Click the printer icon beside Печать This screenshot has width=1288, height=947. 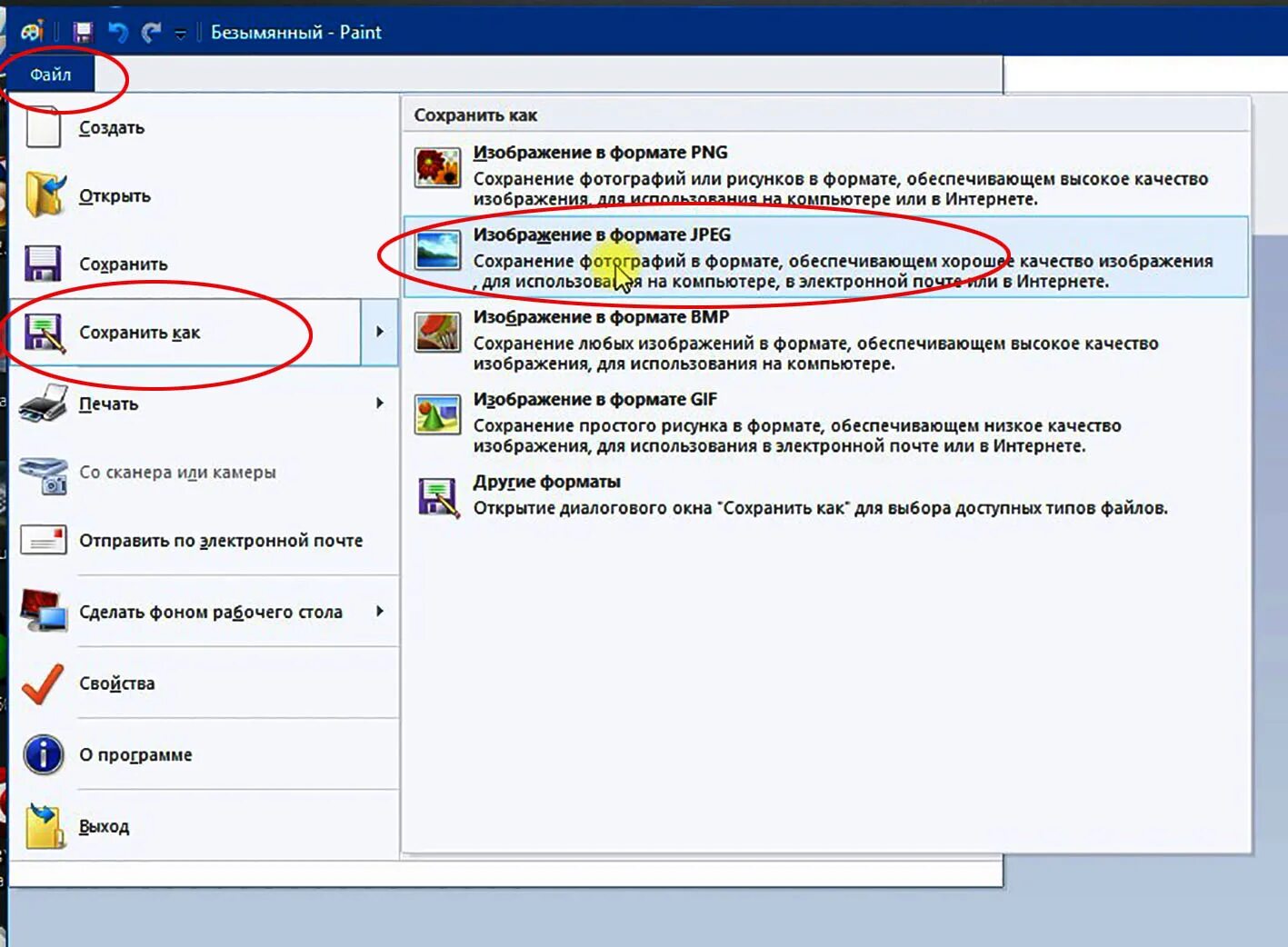[x=44, y=404]
